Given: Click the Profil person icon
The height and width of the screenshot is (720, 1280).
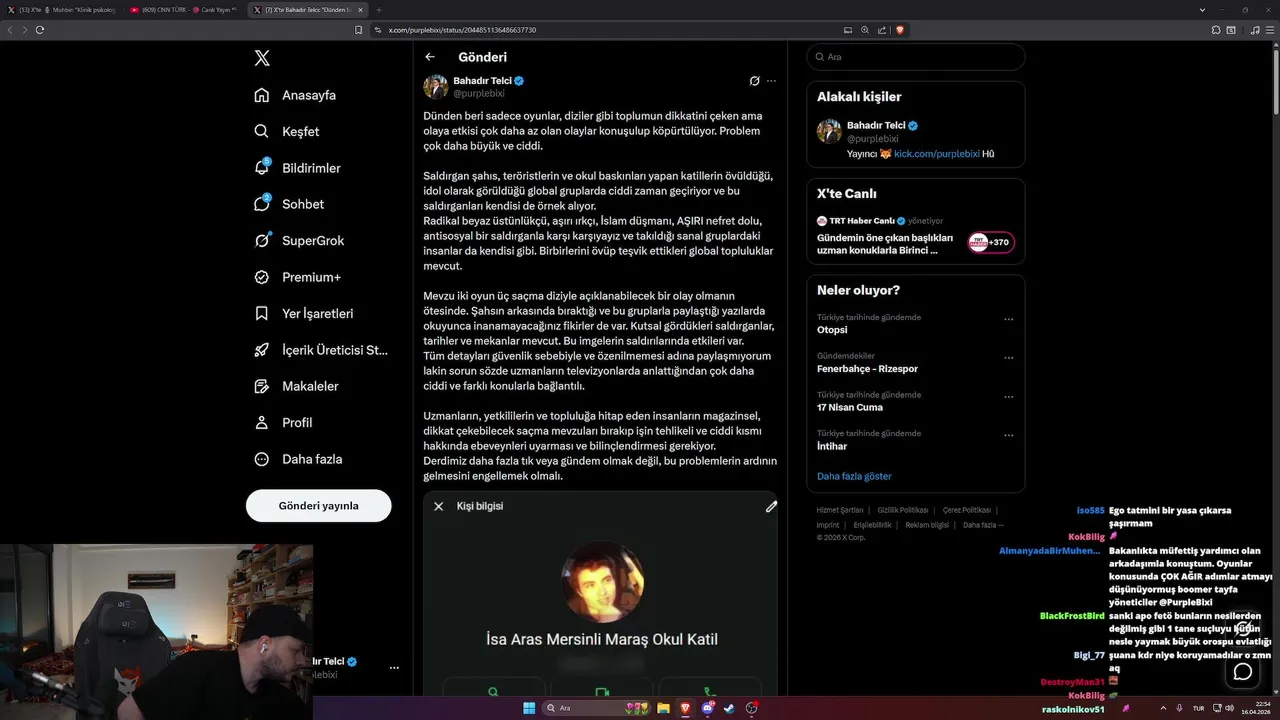Looking at the screenshot, I should click(x=262, y=422).
